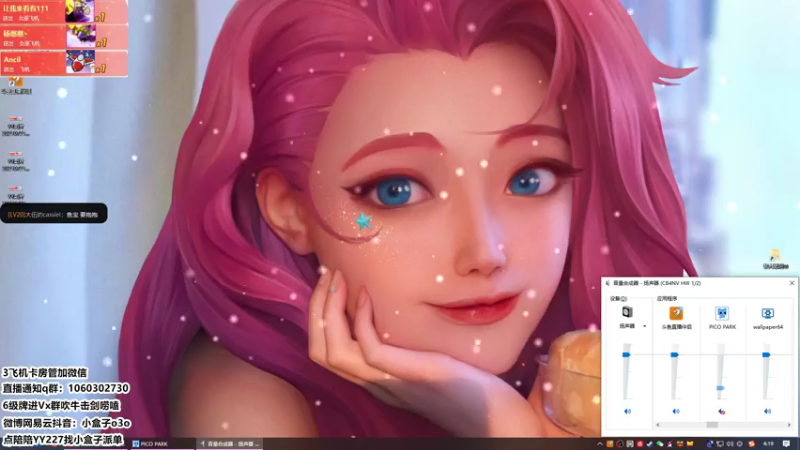Click the green WeChat tray icon
This screenshot has width=800, height=450.
(x=660, y=444)
